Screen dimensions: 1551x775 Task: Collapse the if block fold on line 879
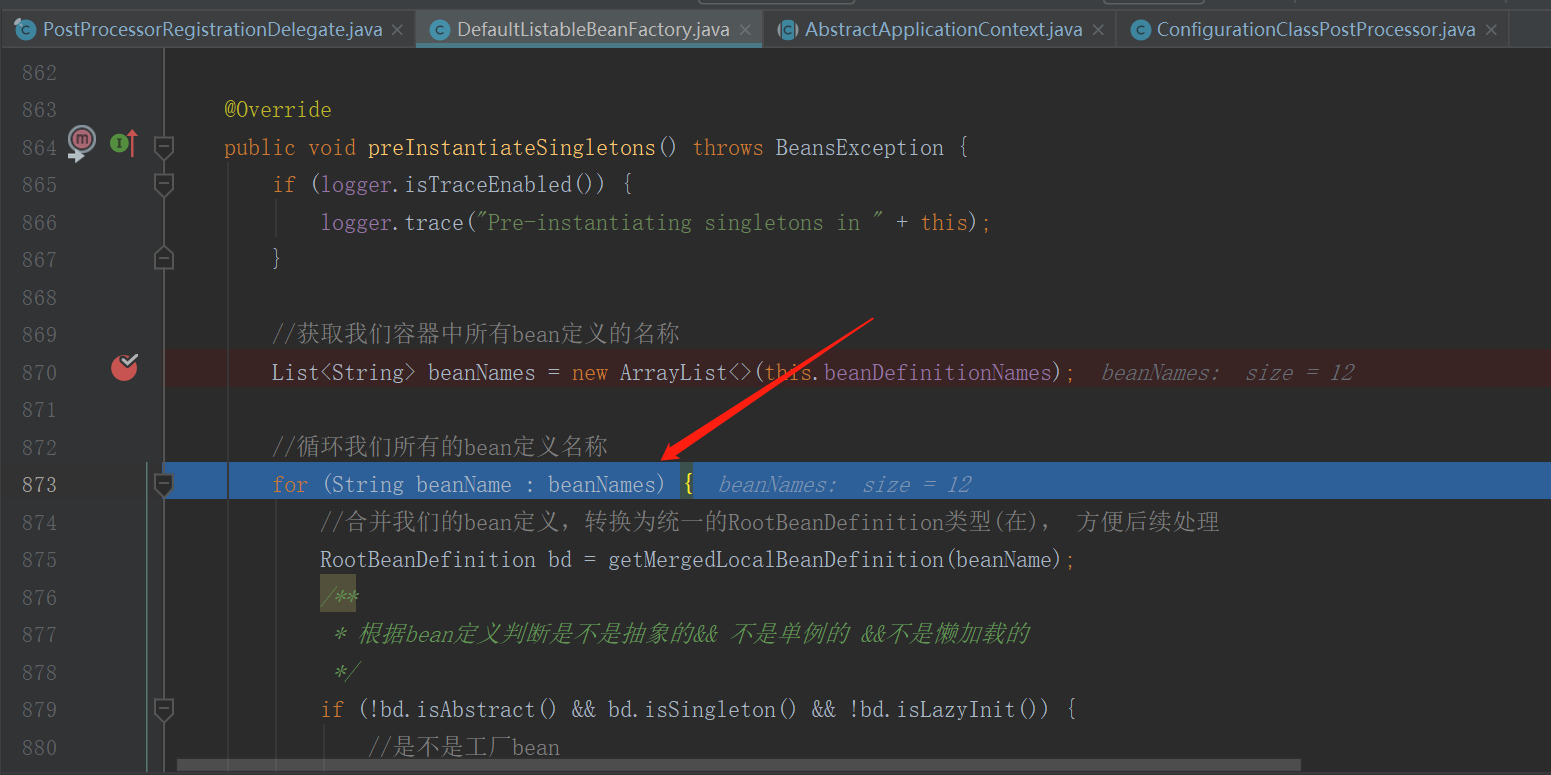pos(164,710)
